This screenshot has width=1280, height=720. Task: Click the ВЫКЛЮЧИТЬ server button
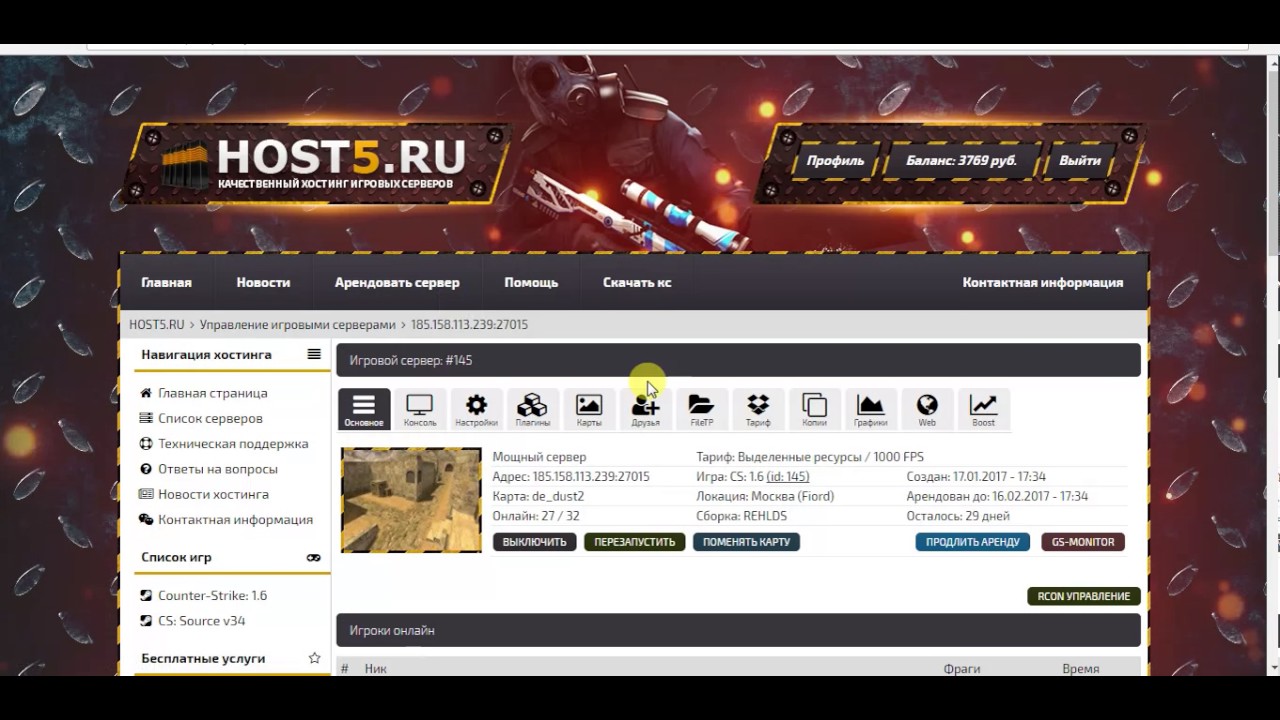tap(534, 542)
